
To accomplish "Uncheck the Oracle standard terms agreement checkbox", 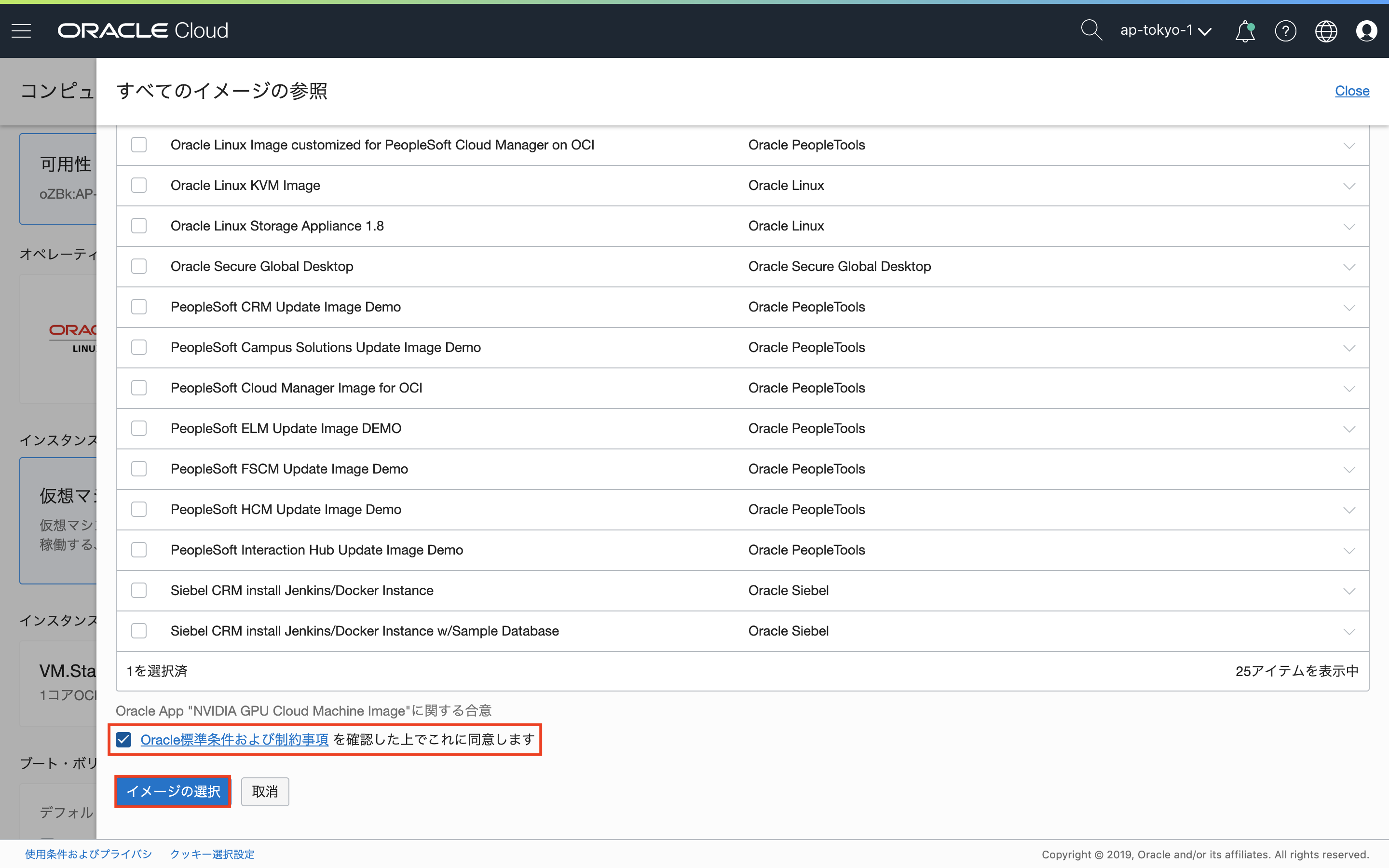I will point(124,739).
